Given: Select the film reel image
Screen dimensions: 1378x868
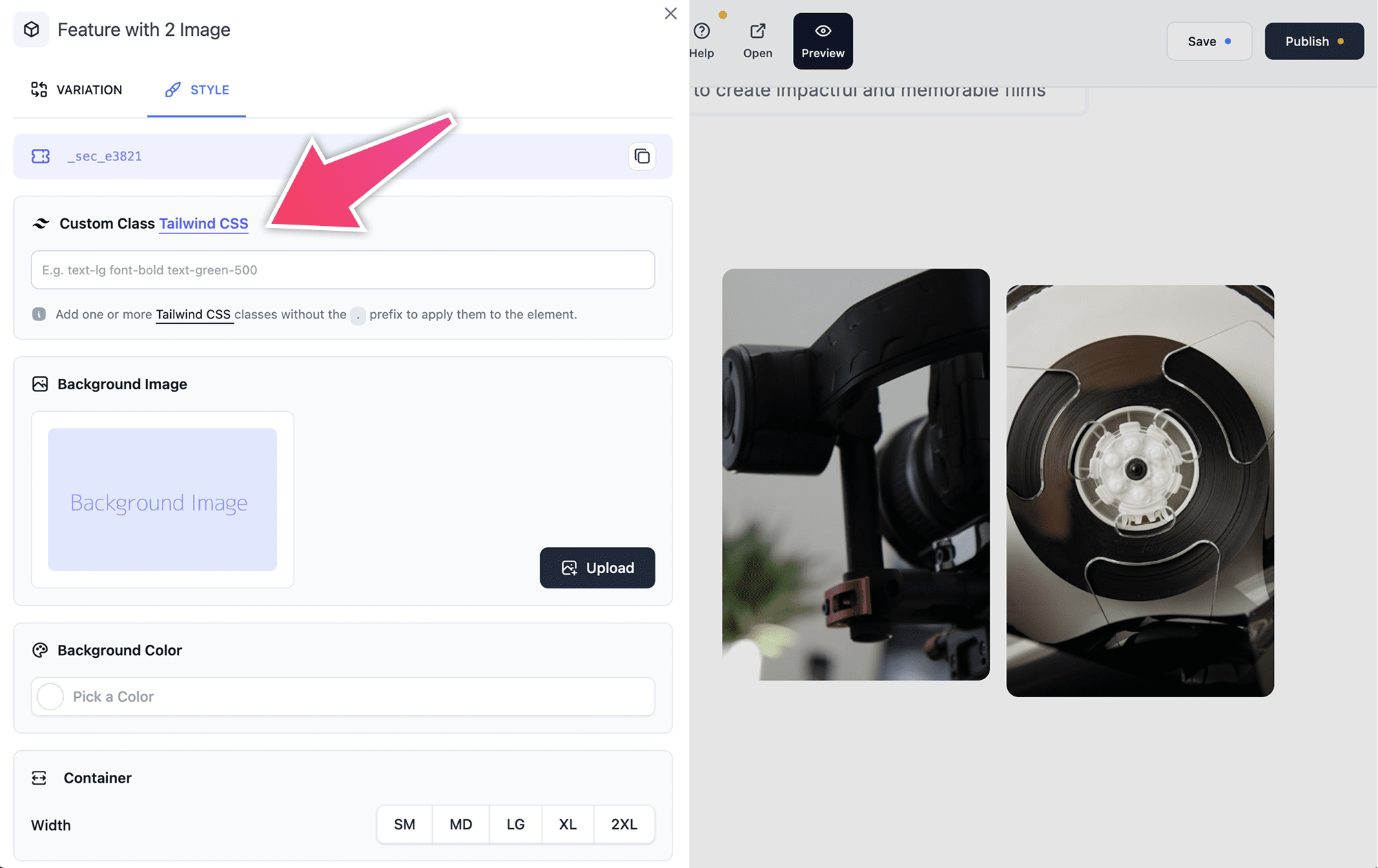Looking at the screenshot, I should (1140, 491).
